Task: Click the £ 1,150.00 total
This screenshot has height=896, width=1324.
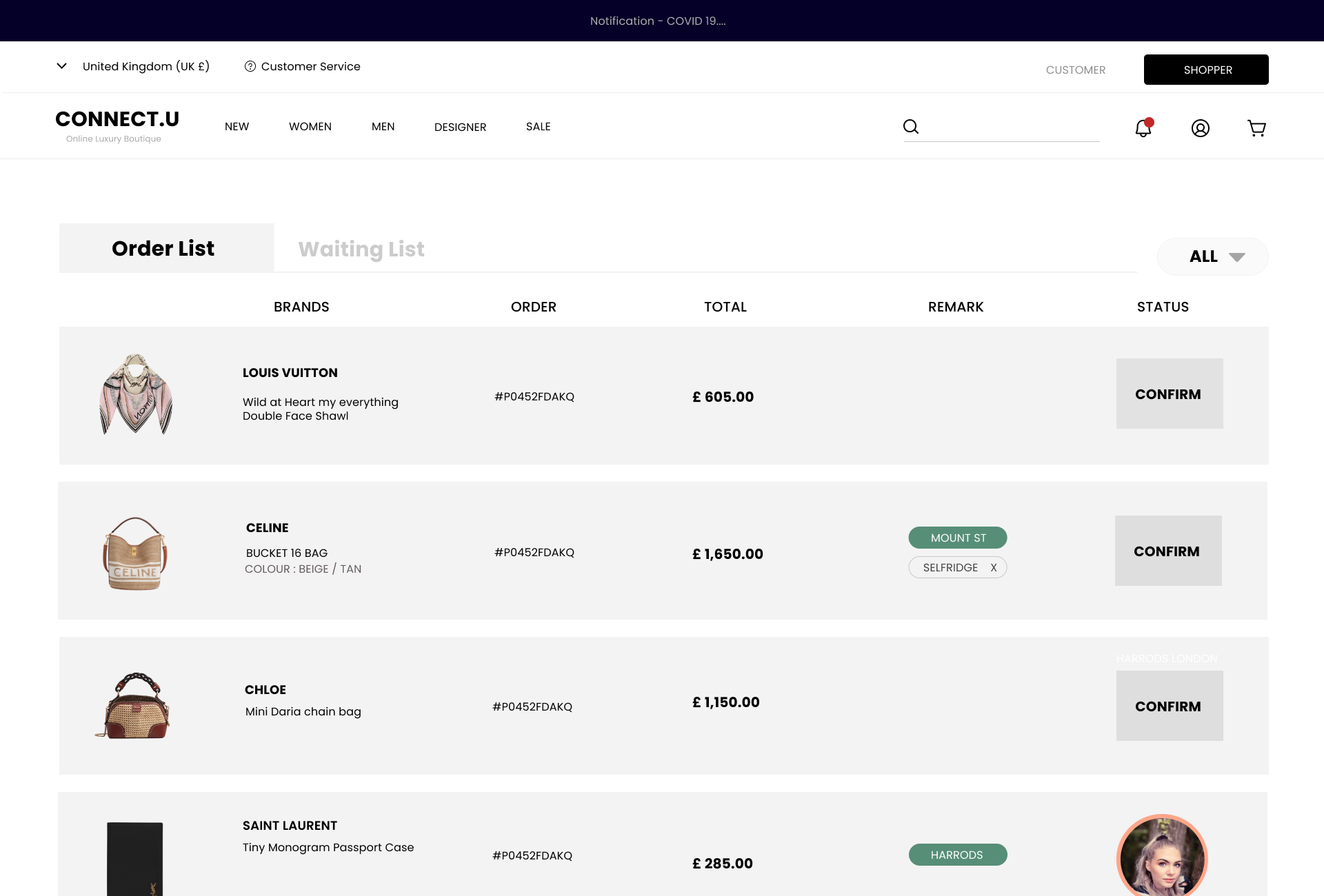Action: coord(726,702)
